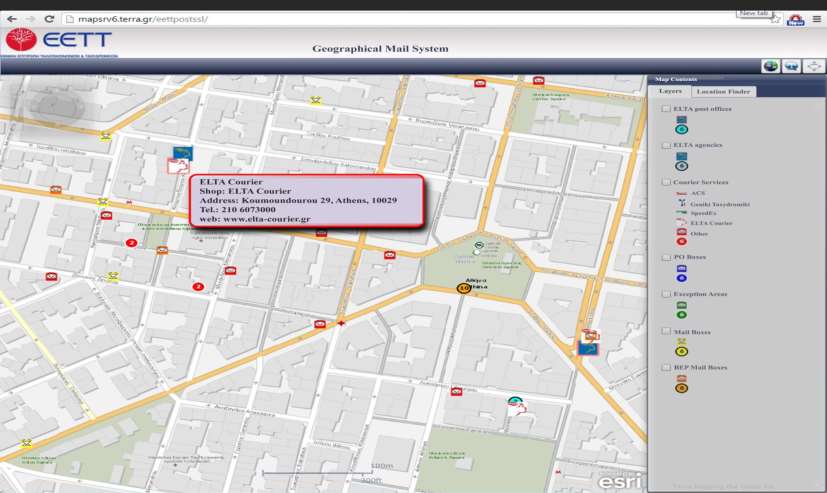Click the yellow mailbox icon under Mail Boxes
Image resolution: width=827 pixels, height=493 pixels.
pyautogui.click(x=681, y=342)
